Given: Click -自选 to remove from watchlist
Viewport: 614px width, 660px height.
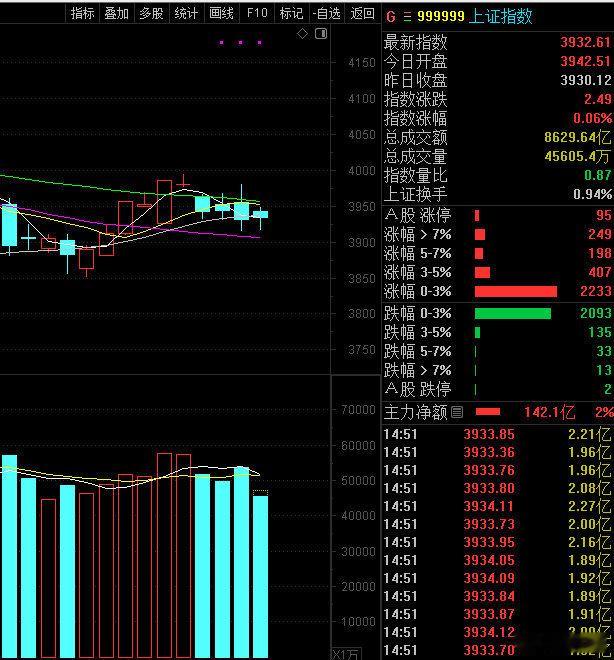Looking at the screenshot, I should [326, 13].
